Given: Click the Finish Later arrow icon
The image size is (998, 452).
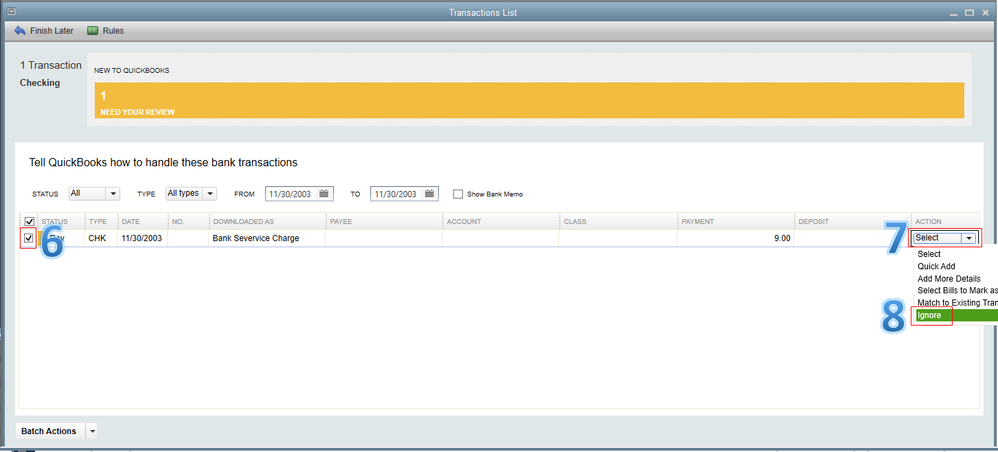Looking at the screenshot, I should pyautogui.click(x=20, y=31).
